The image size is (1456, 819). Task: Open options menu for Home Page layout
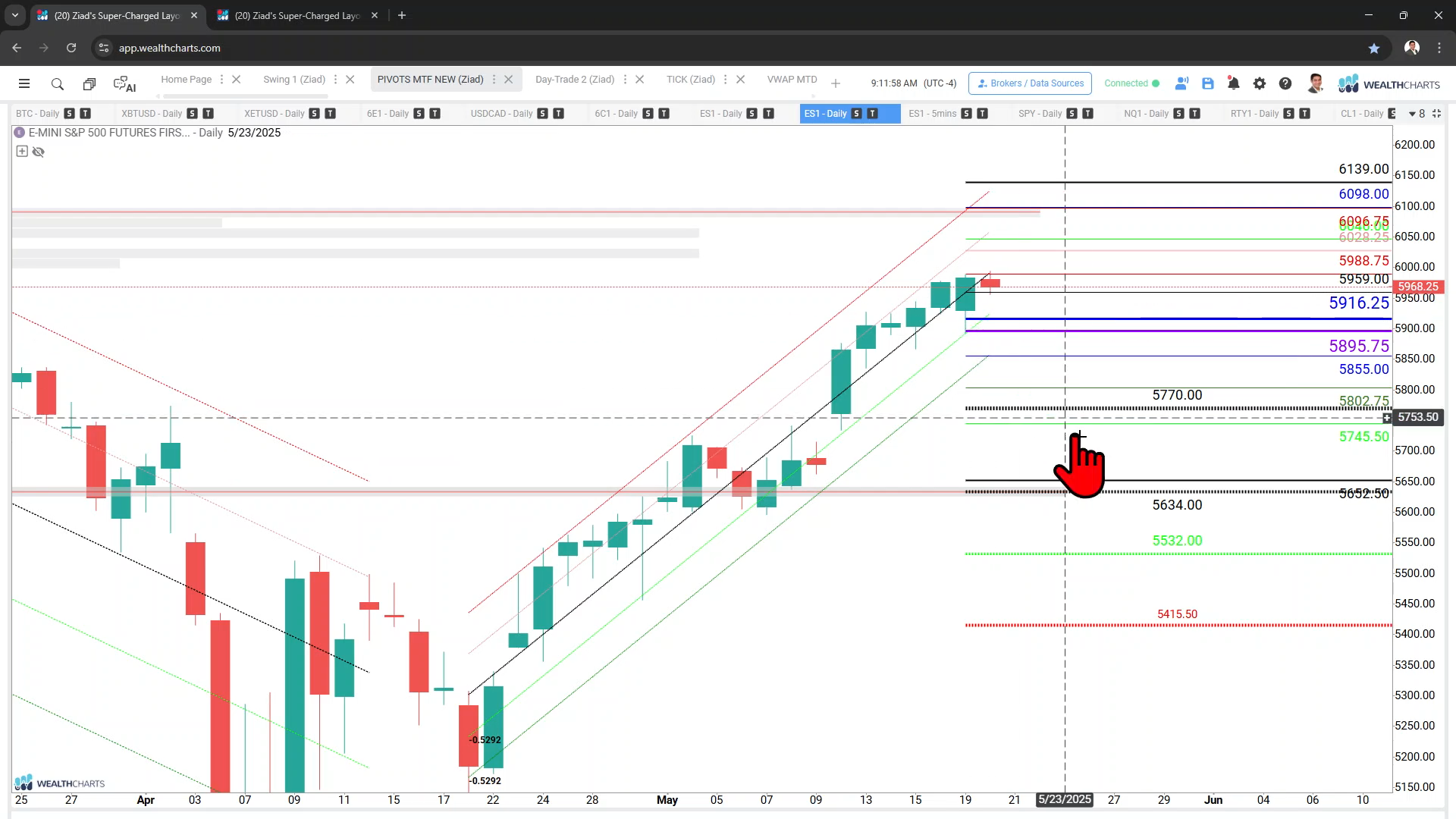tap(222, 80)
